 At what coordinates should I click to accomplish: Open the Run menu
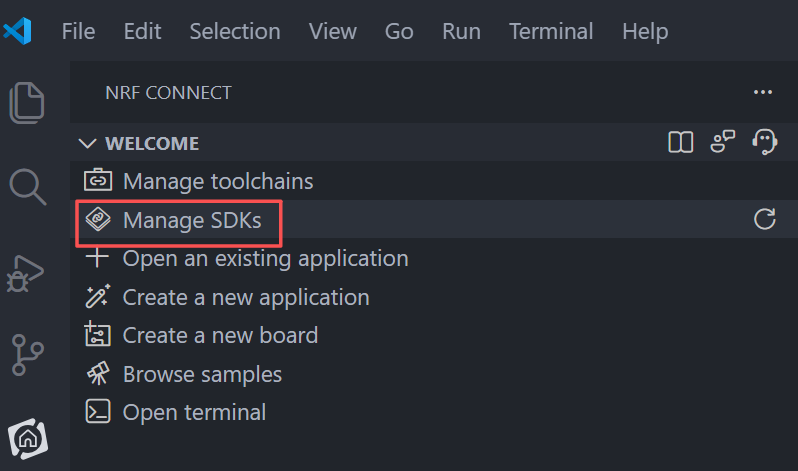coord(462,32)
